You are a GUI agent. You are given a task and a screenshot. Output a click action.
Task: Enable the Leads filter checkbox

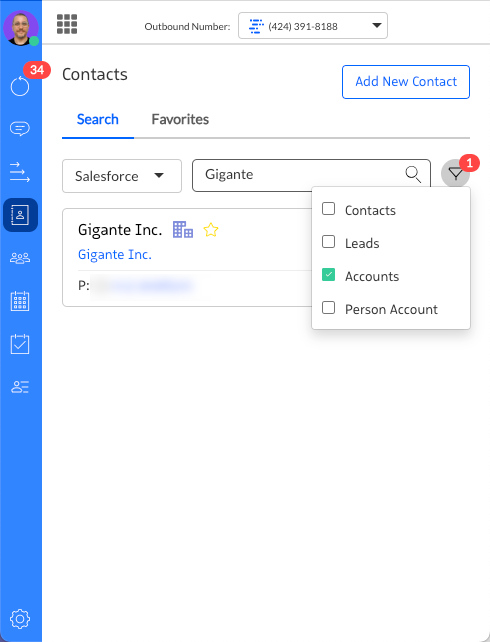[x=328, y=242]
